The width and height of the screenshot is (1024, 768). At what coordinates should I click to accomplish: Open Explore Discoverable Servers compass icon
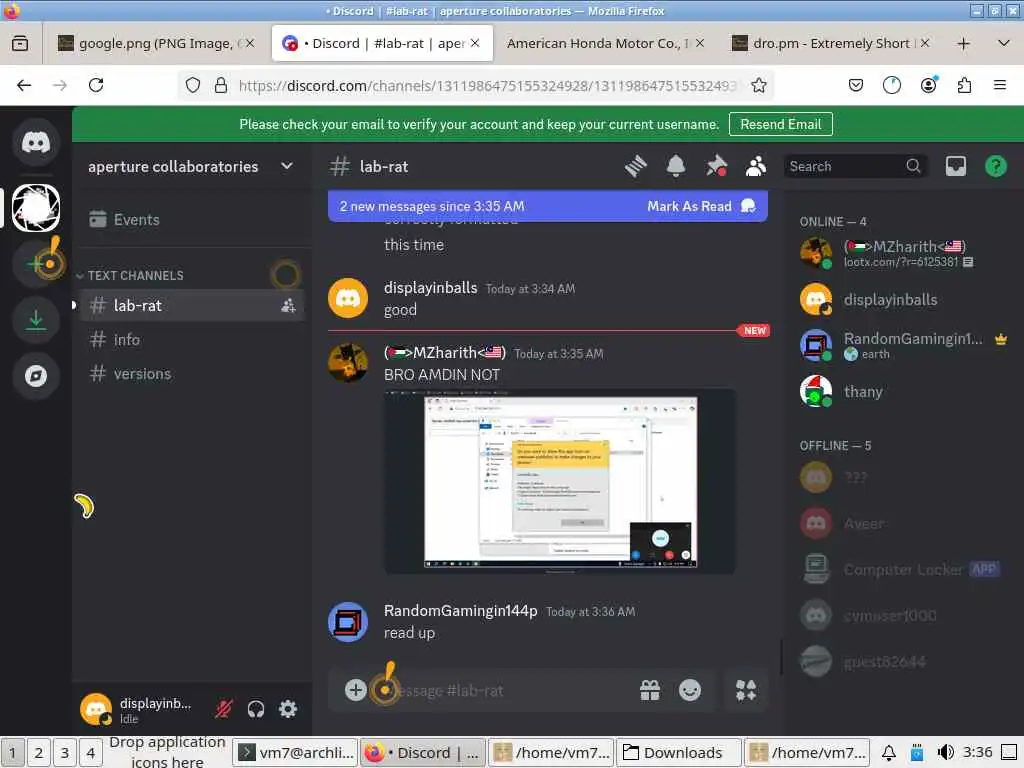point(36,376)
